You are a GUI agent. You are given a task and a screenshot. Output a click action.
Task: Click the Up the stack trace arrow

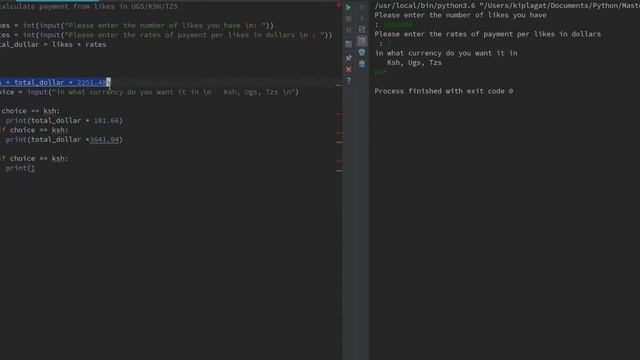[362, 7]
